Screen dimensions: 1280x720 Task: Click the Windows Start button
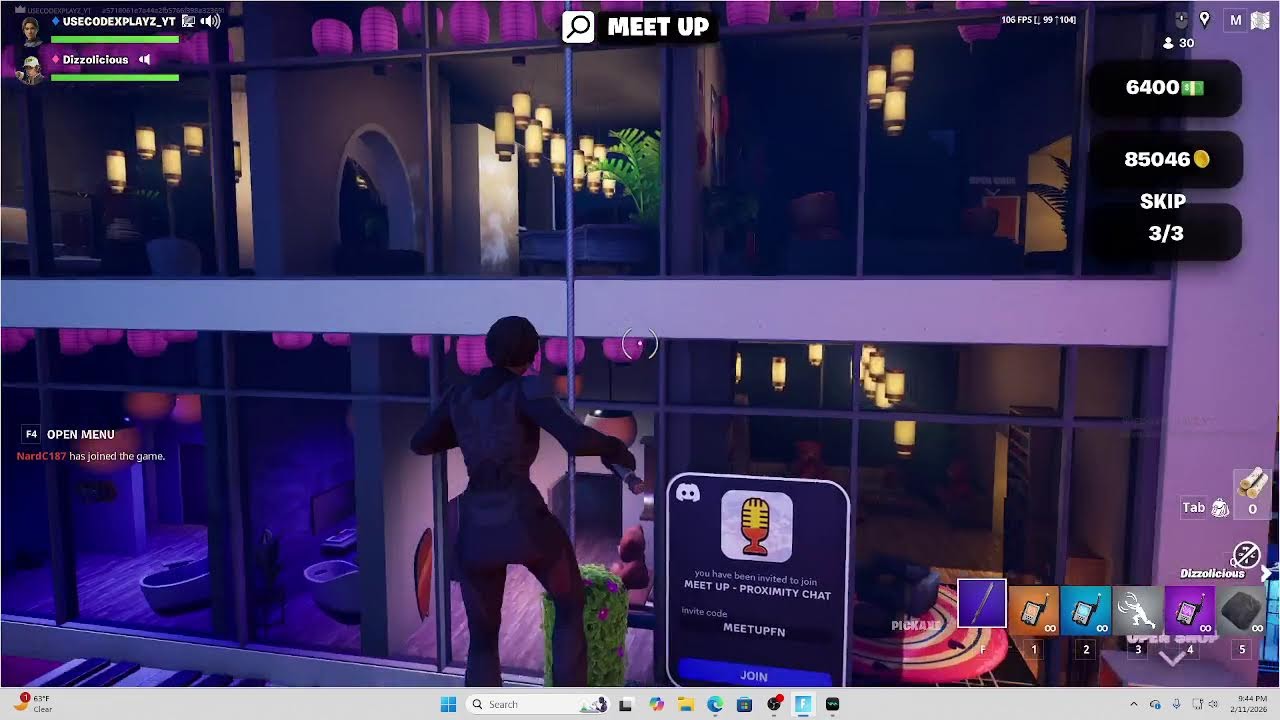pos(448,704)
